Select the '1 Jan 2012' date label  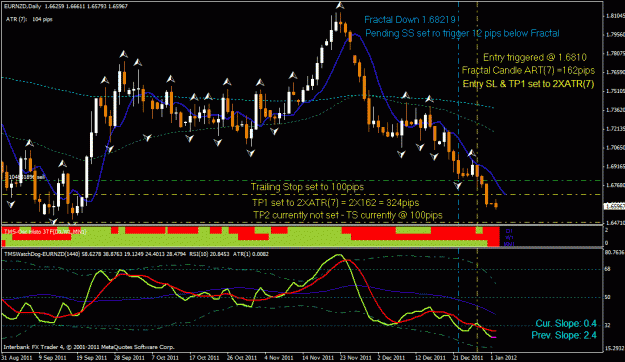(504, 358)
